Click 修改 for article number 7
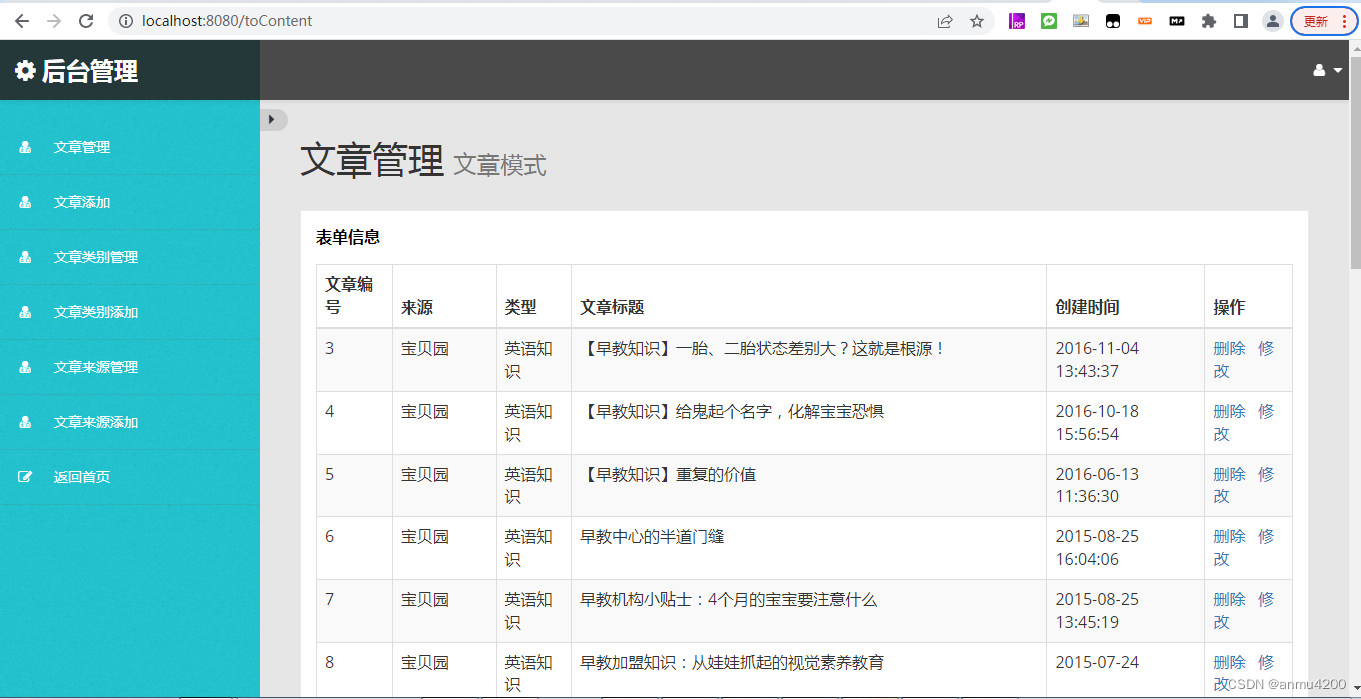Image resolution: width=1361 pixels, height=699 pixels. [1244, 611]
